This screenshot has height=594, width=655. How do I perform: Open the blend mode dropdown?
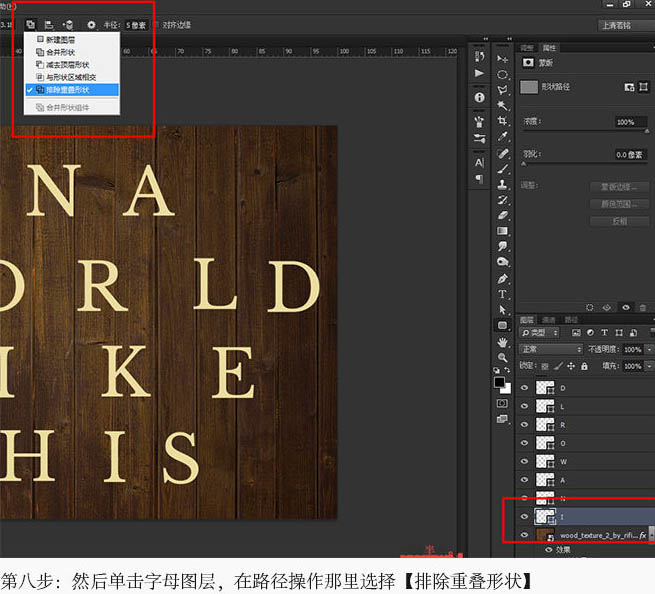551,349
